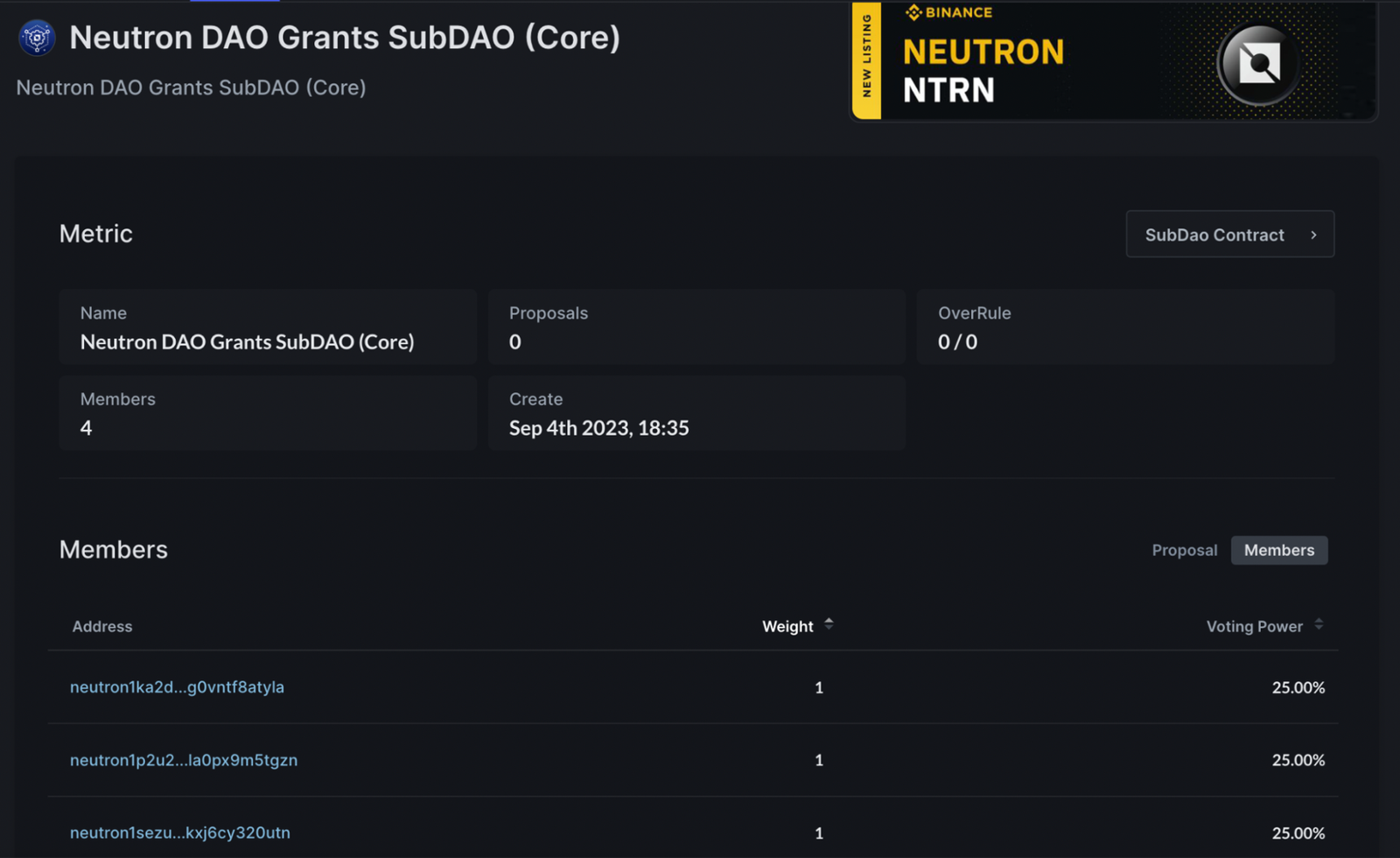The width and height of the screenshot is (1400, 858).
Task: Open the SubDao Contract button
Action: [x=1229, y=234]
